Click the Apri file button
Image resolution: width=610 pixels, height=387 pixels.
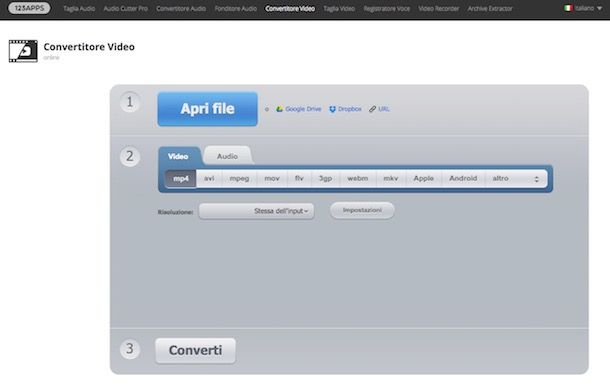pos(207,109)
